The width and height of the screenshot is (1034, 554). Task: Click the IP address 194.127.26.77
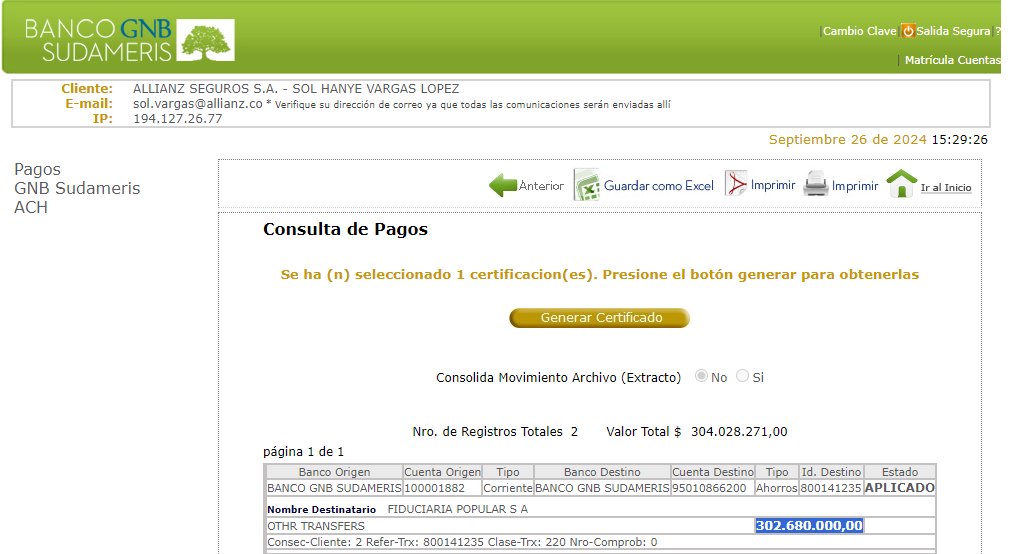pos(178,119)
